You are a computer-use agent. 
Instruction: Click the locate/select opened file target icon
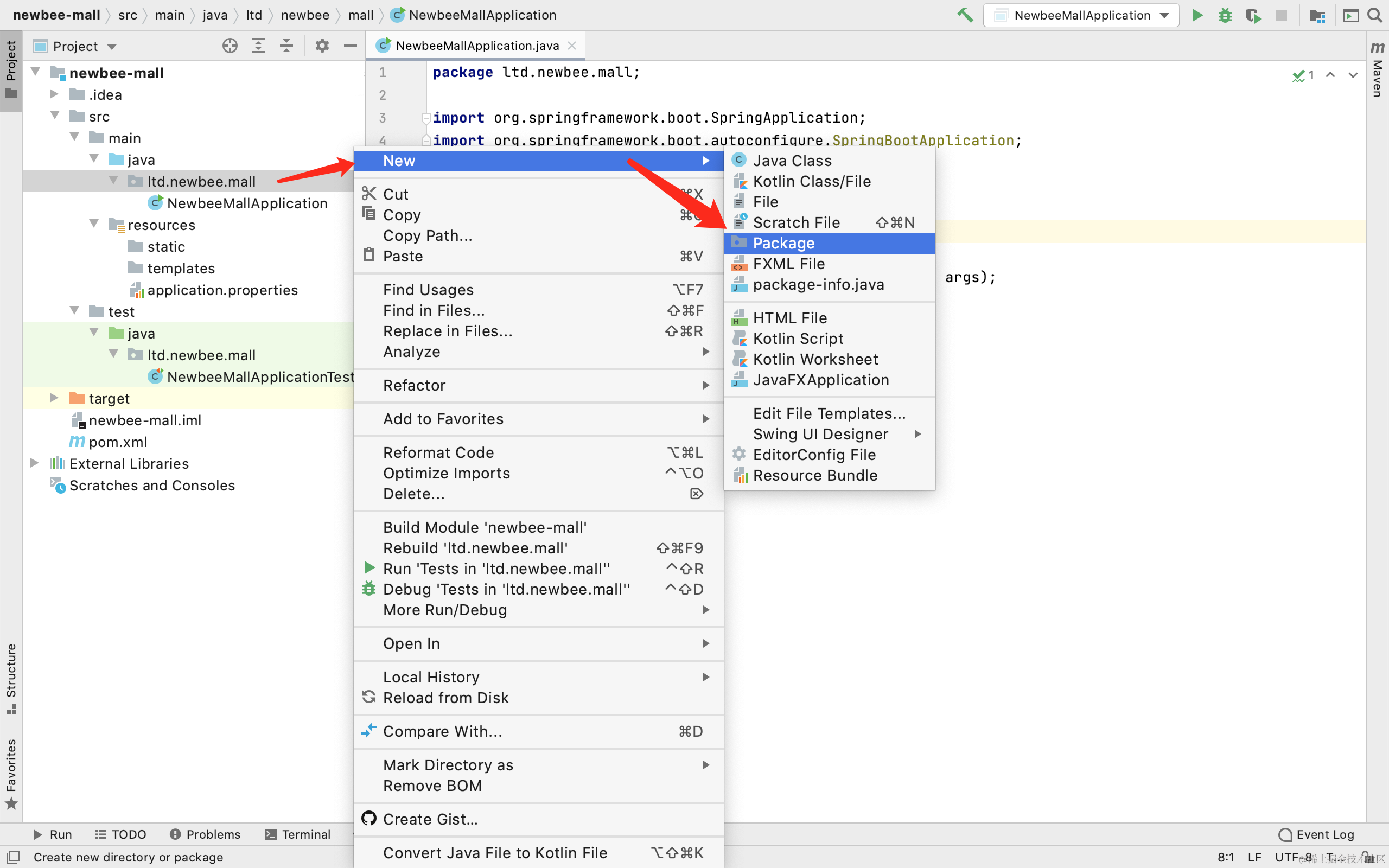point(230,46)
